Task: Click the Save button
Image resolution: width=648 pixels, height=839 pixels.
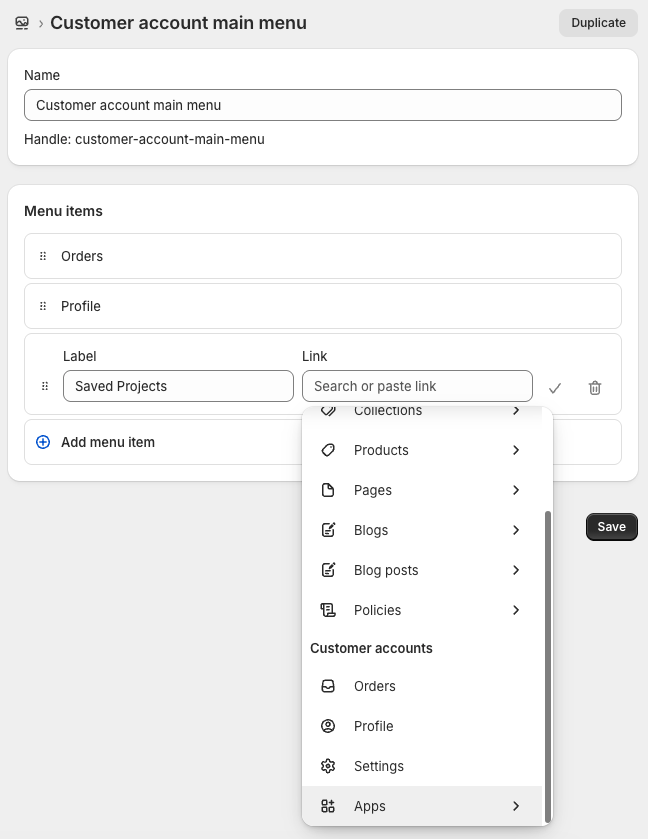Action: tap(611, 527)
